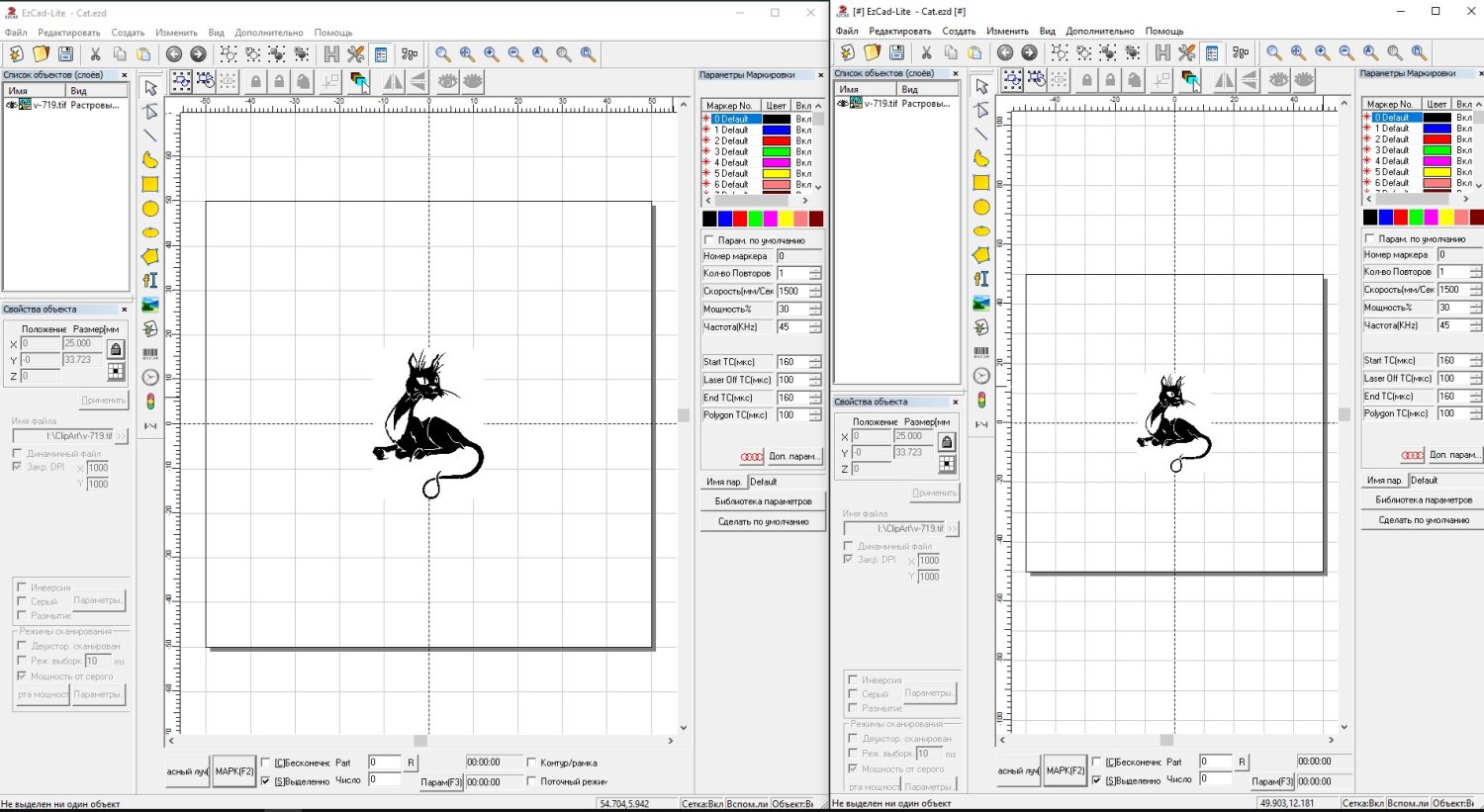1484x812 pixels.
Task: Open 'Создать' menu in left window
Action: (128, 33)
